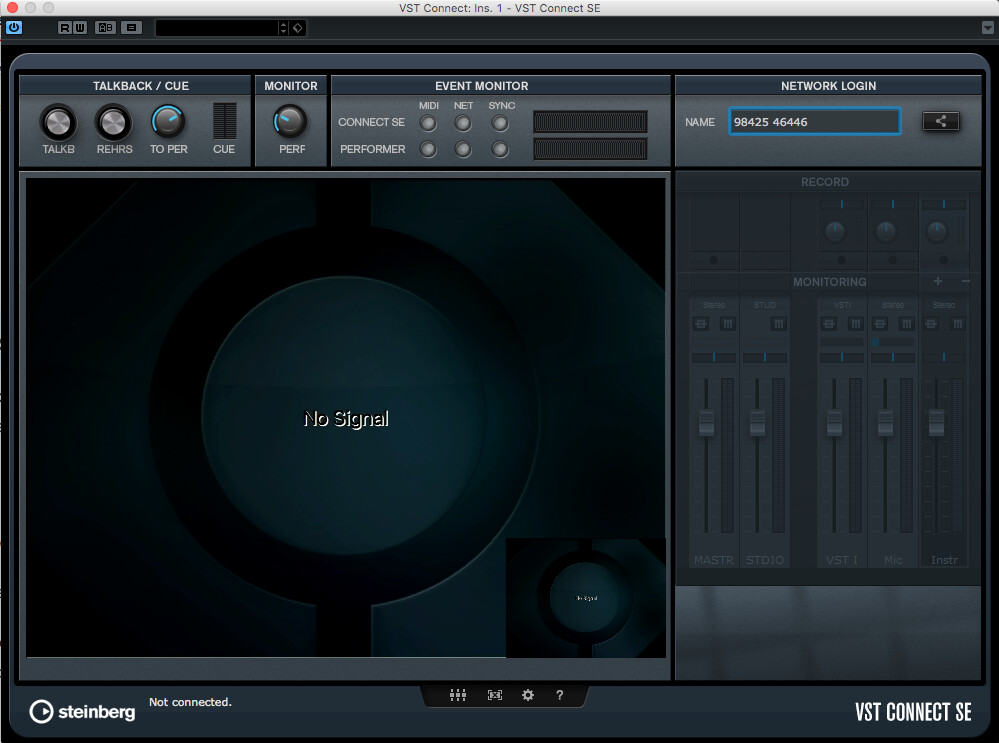
Task: Click the Connect SE MIDI indicator
Action: click(428, 123)
